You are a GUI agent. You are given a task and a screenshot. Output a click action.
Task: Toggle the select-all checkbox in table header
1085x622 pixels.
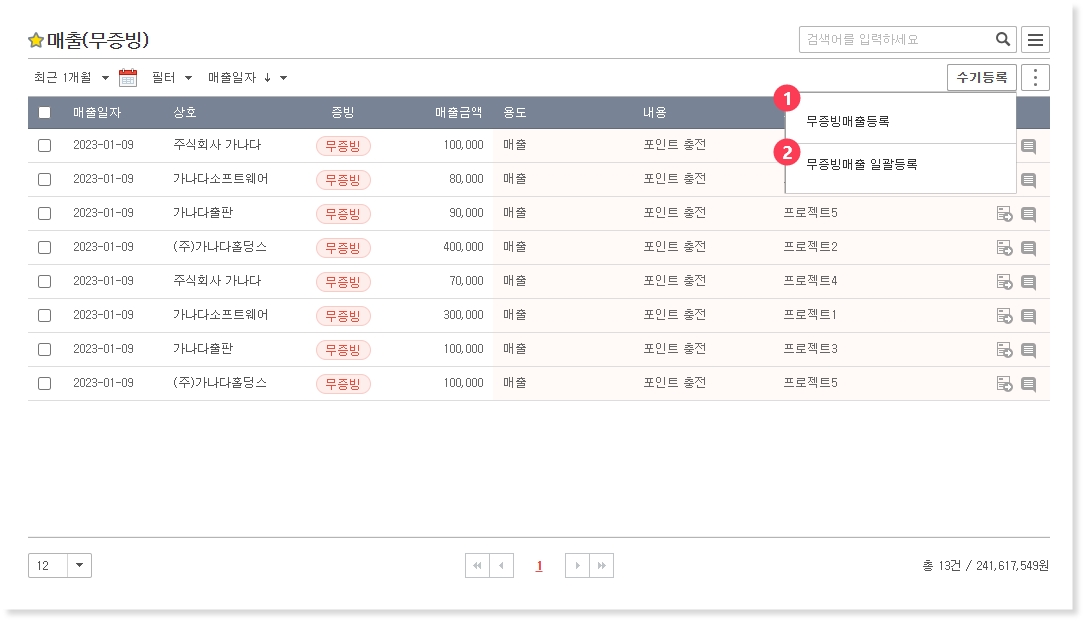(44, 112)
